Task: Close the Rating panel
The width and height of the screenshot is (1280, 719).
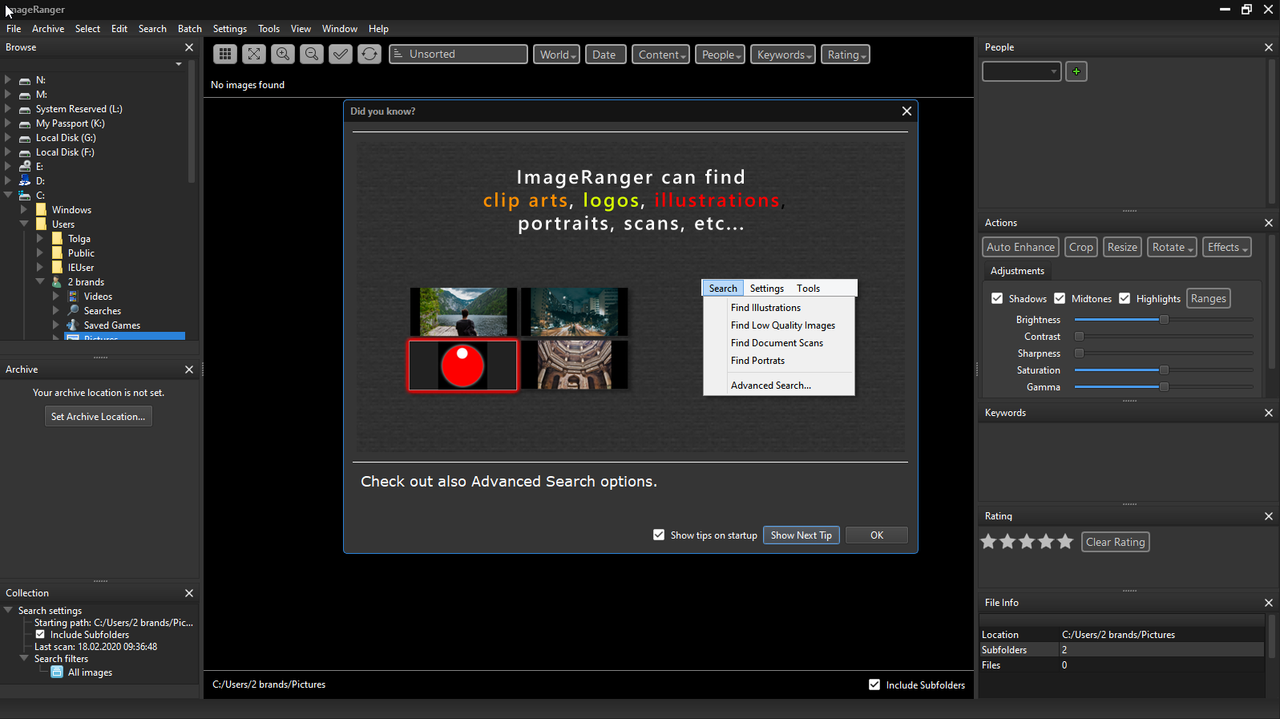Action: click(x=1269, y=516)
